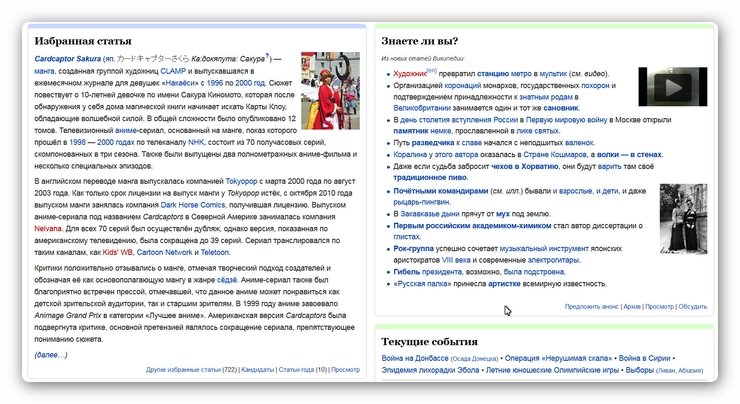Click 'Кандидаты' under the featured article
This screenshot has height=404, width=740.
click(x=257, y=370)
